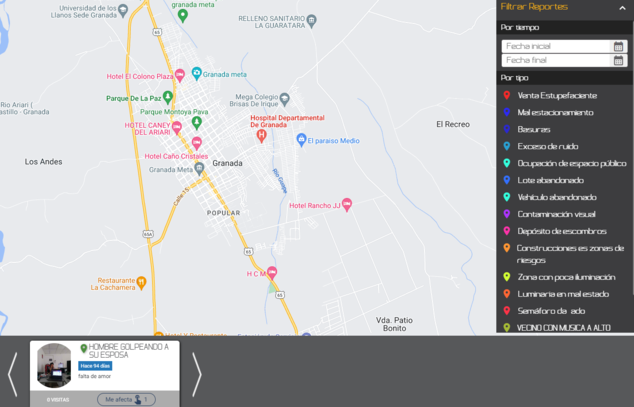634x407 pixels.
Task: Filter by Semáforo dañado pin
Action: tap(507, 311)
